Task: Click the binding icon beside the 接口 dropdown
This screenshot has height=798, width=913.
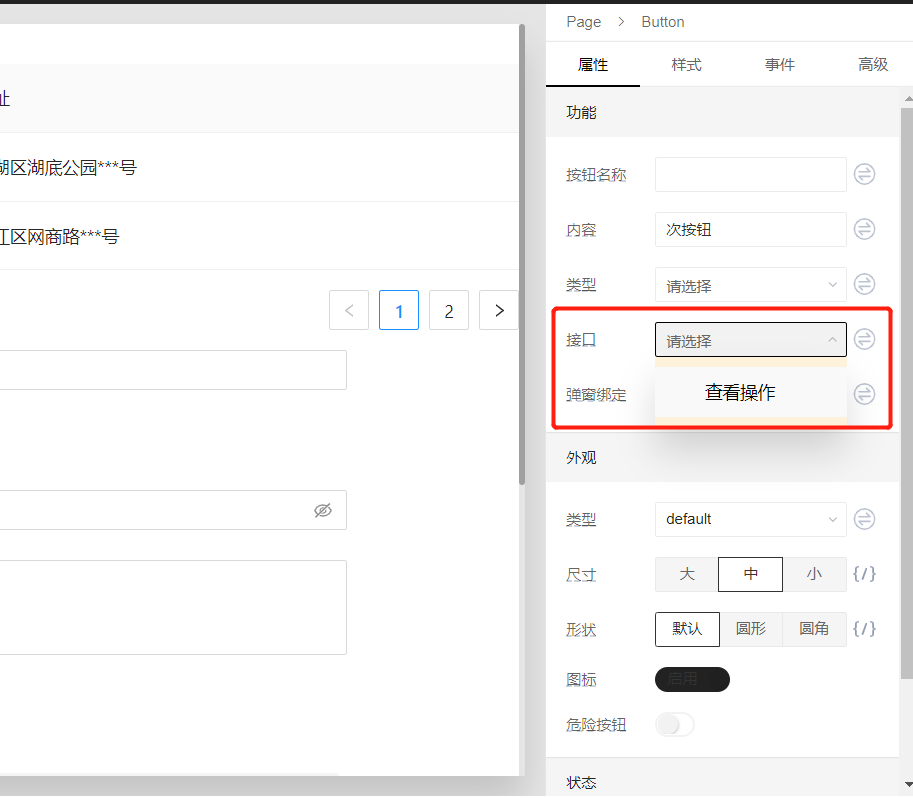Action: pyautogui.click(x=864, y=339)
